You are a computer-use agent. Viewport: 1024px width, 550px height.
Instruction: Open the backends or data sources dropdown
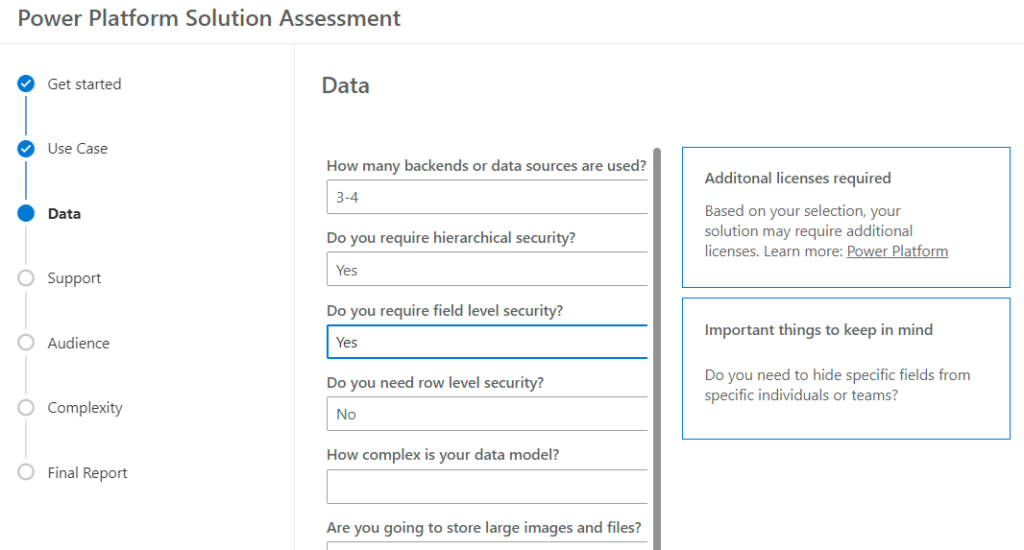[487, 197]
